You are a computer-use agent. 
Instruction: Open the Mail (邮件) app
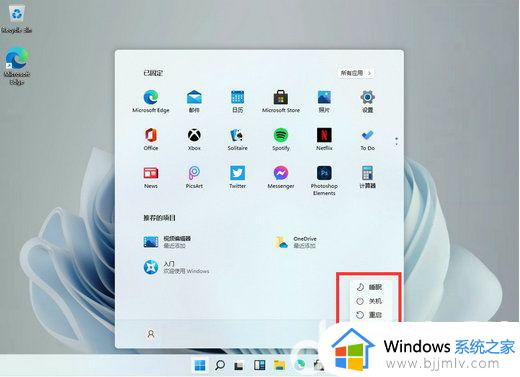click(x=194, y=101)
